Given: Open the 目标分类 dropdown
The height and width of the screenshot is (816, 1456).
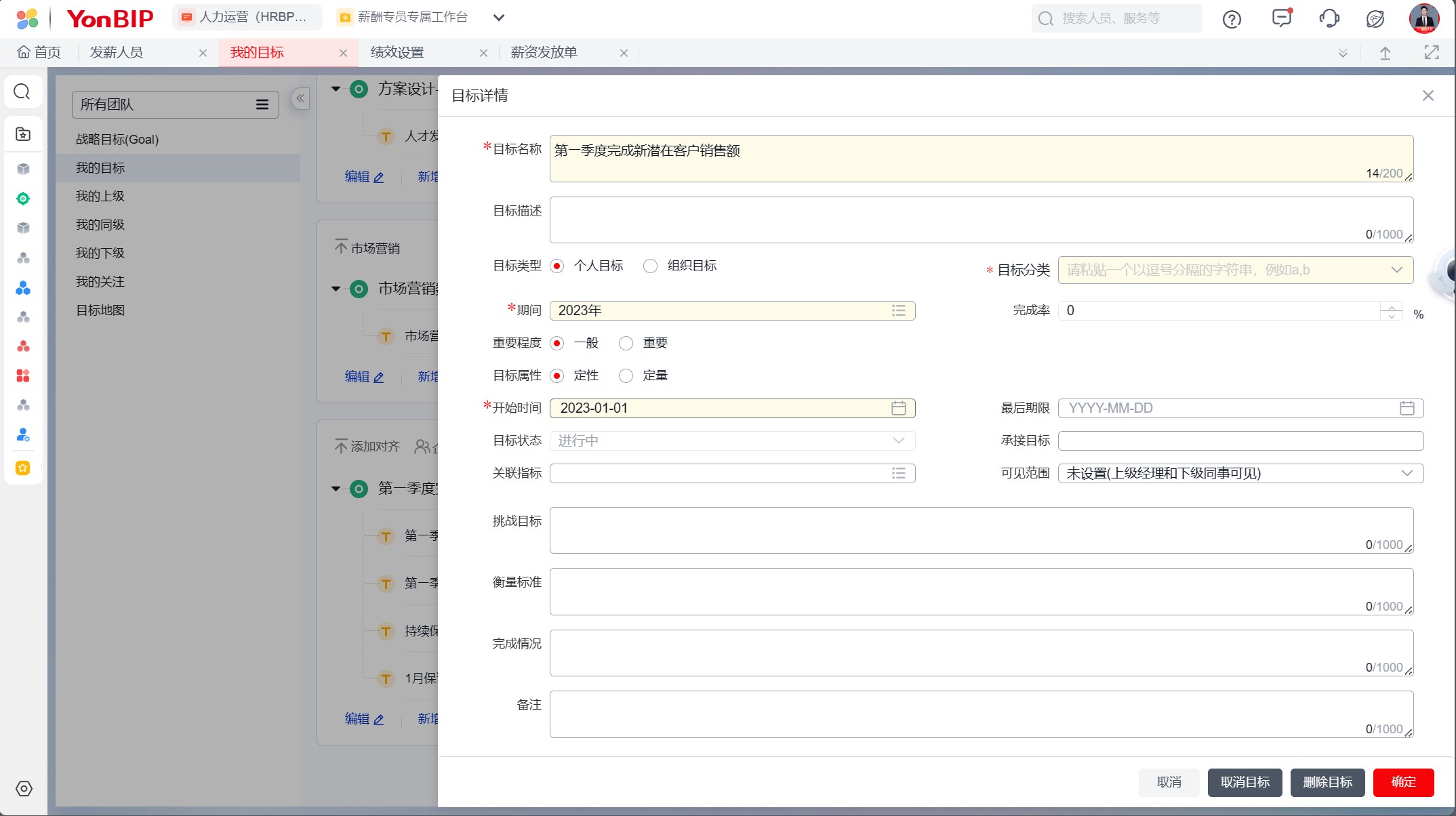Looking at the screenshot, I should point(1236,270).
